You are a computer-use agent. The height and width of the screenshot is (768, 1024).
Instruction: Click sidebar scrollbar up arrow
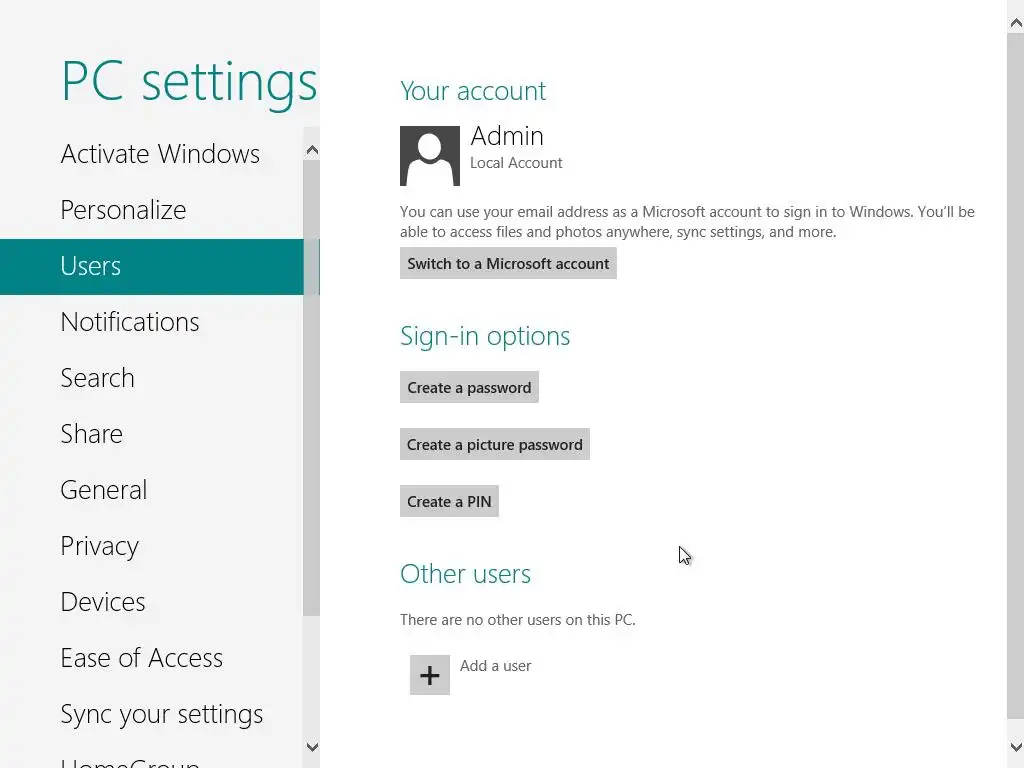312,151
